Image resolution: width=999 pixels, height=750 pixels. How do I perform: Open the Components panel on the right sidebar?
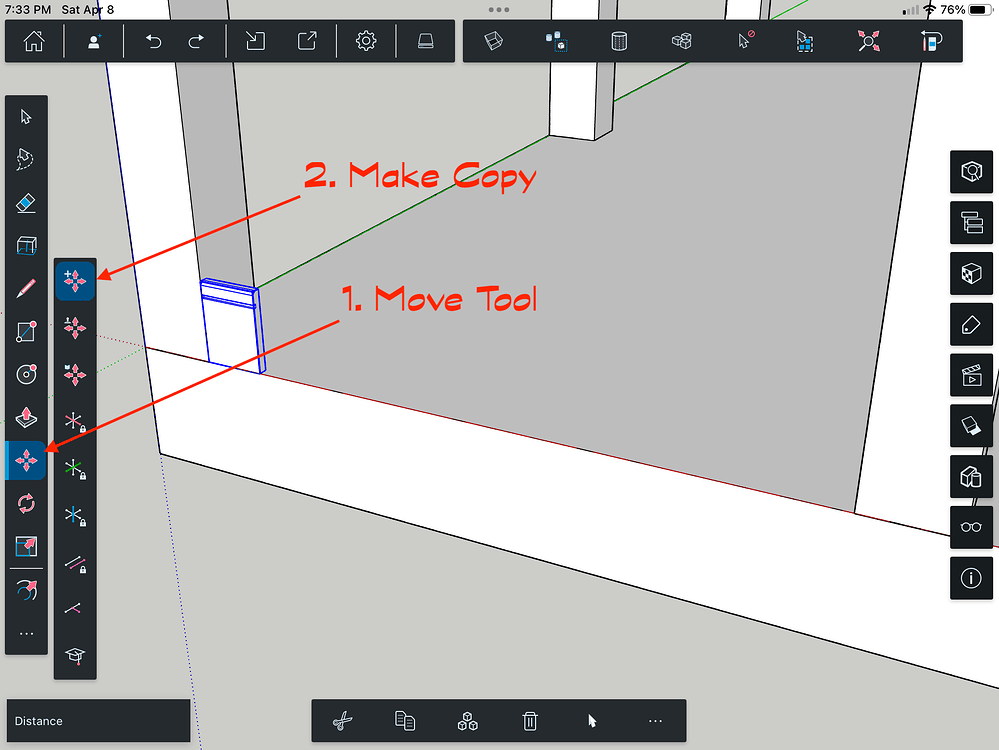971,273
